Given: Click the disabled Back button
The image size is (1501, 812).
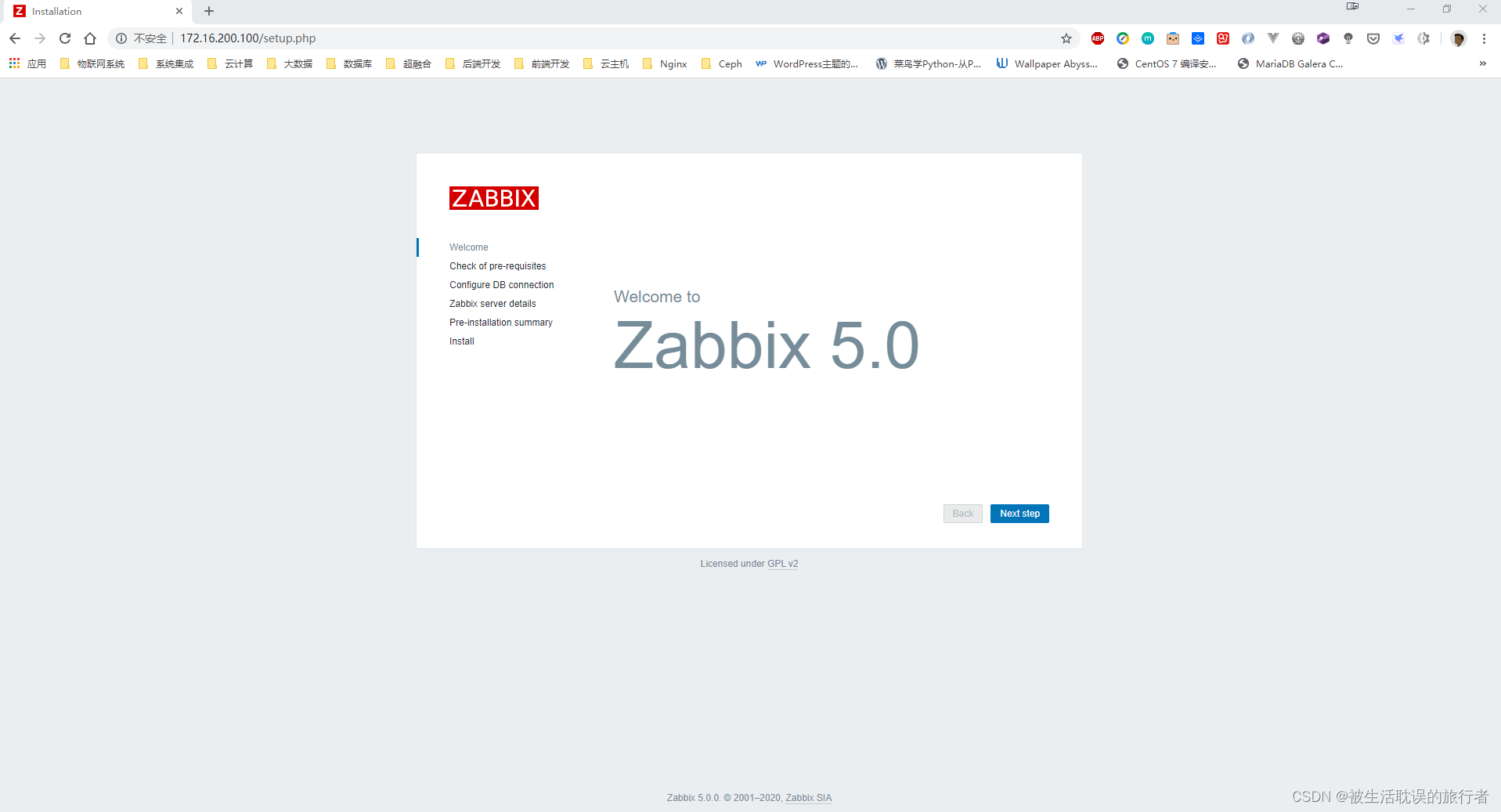Looking at the screenshot, I should tap(963, 514).
